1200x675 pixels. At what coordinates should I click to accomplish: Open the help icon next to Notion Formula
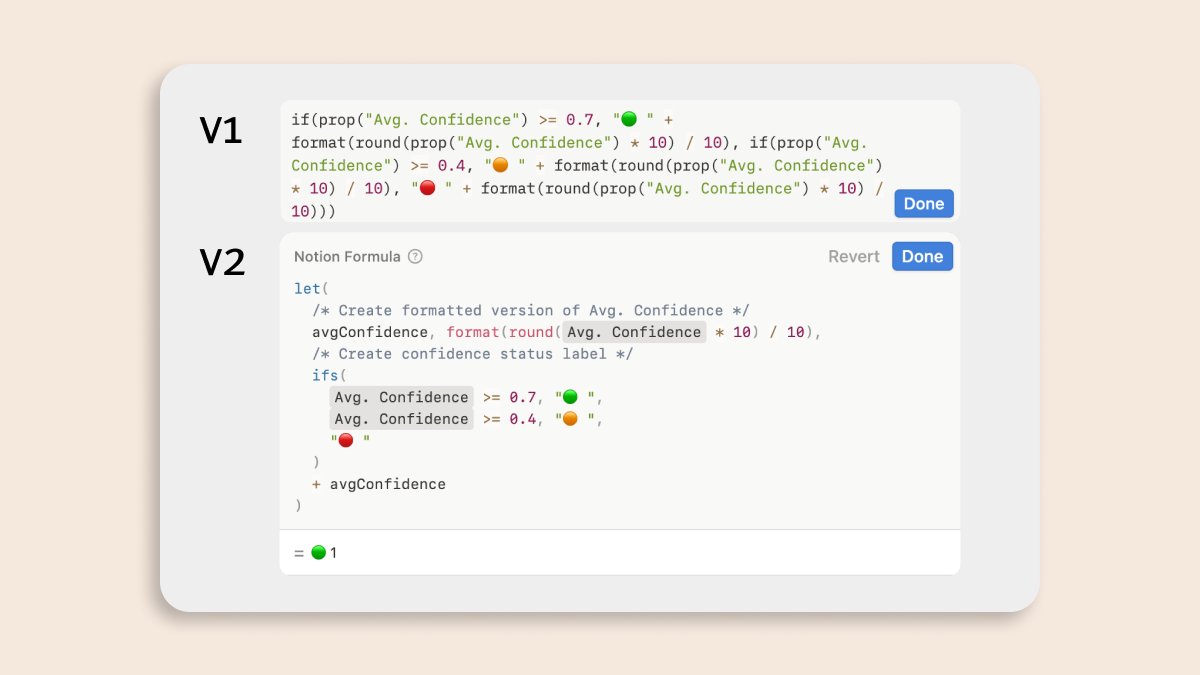(x=416, y=257)
